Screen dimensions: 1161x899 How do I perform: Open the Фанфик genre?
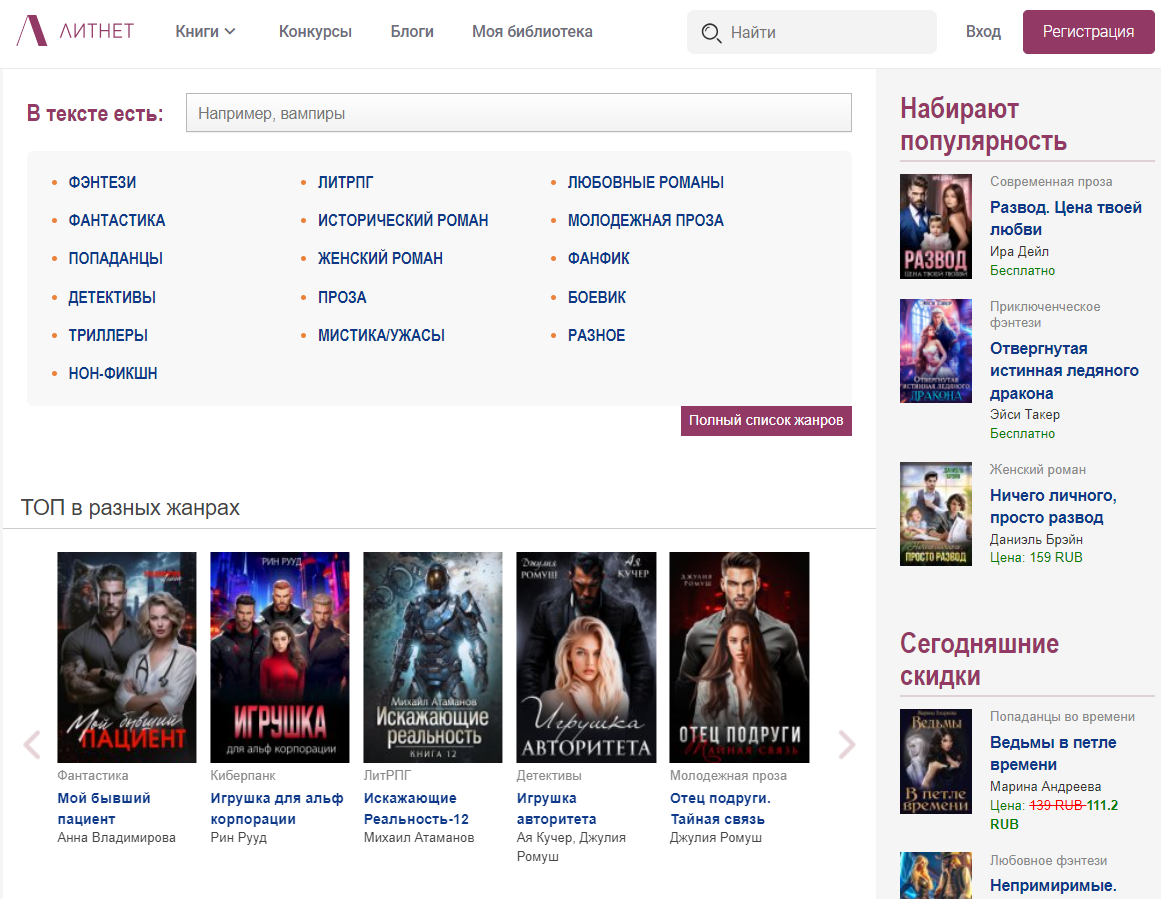[598, 258]
